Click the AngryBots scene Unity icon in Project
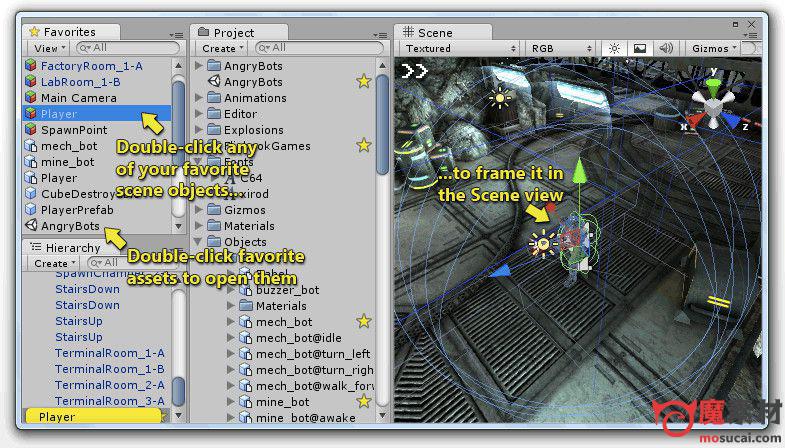The width and height of the screenshot is (785, 448). pyautogui.click(x=214, y=81)
